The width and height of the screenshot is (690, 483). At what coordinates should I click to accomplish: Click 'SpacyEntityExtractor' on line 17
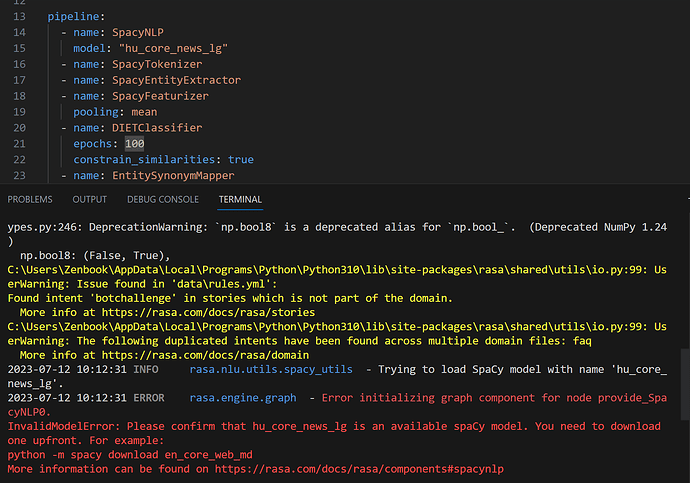pos(176,80)
